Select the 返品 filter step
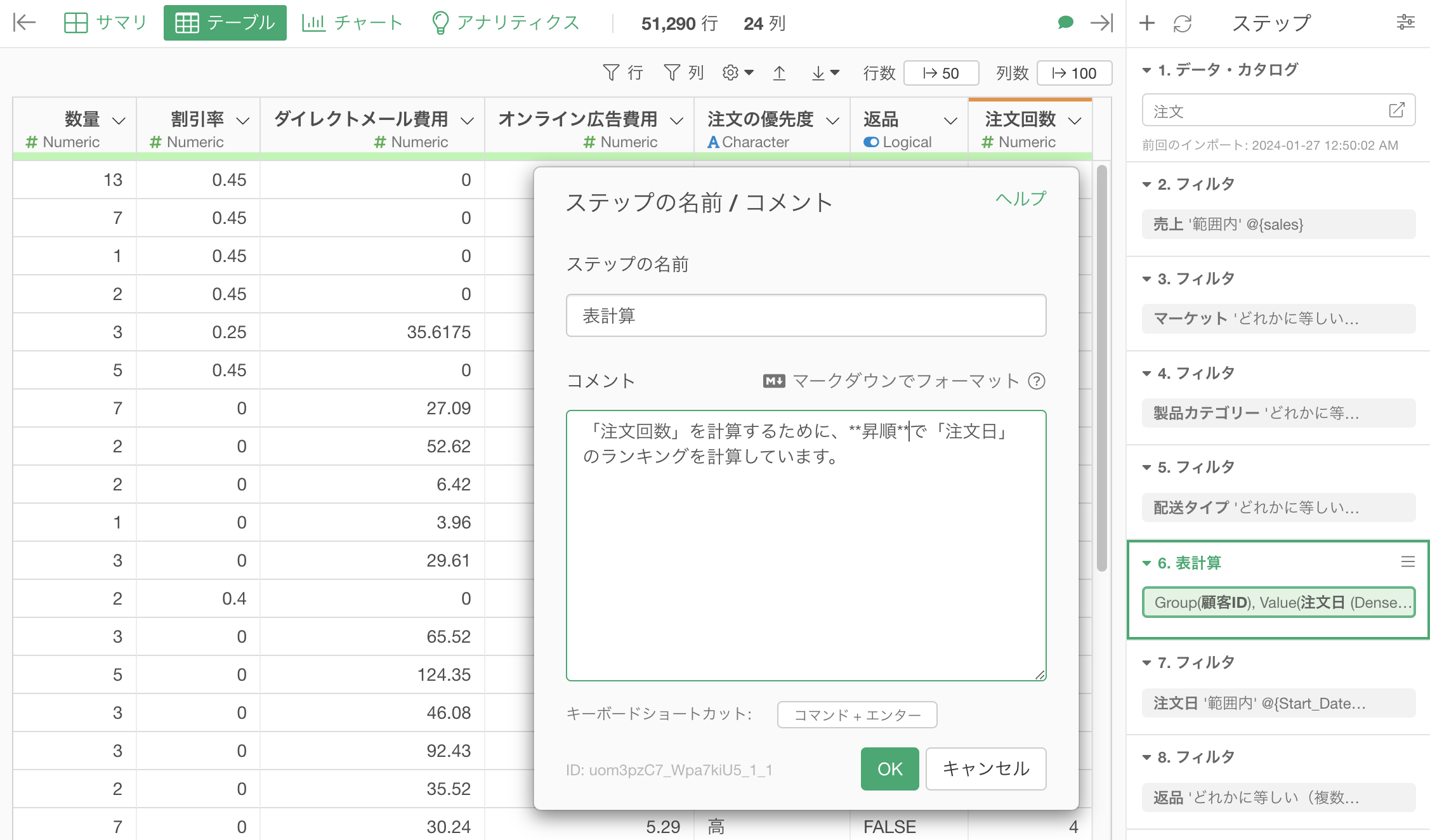The image size is (1430, 840). [1278, 797]
